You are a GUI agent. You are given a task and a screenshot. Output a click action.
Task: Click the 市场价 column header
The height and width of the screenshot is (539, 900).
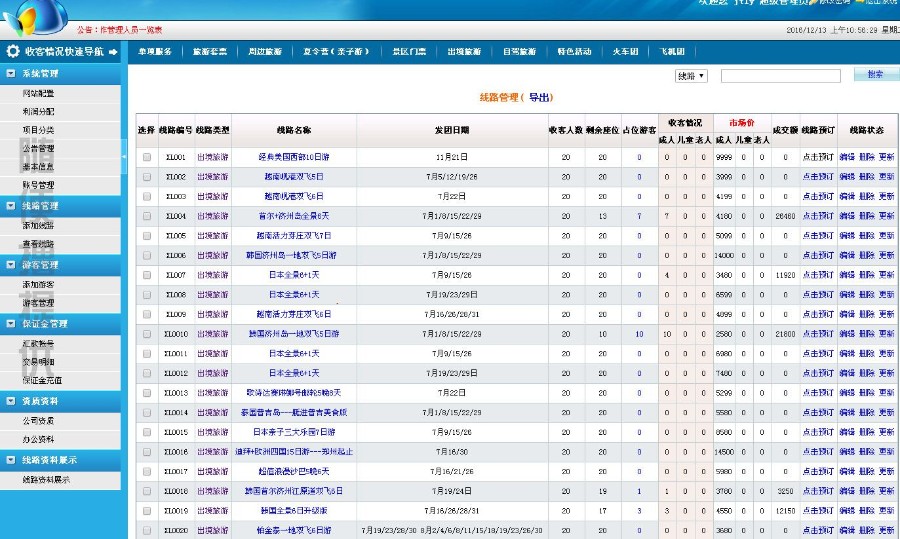click(742, 123)
